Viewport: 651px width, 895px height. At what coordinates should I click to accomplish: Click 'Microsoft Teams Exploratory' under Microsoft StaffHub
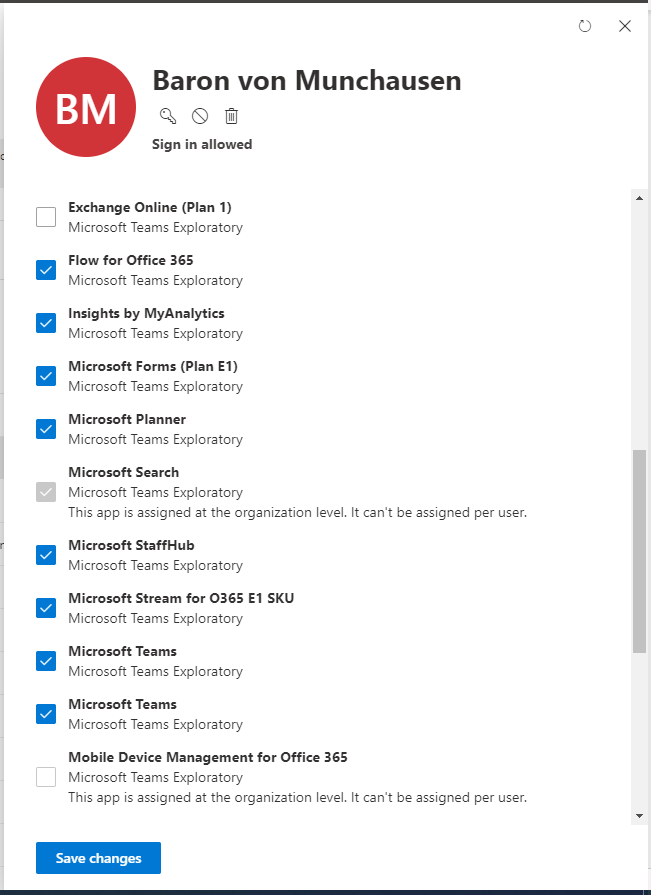pos(156,566)
